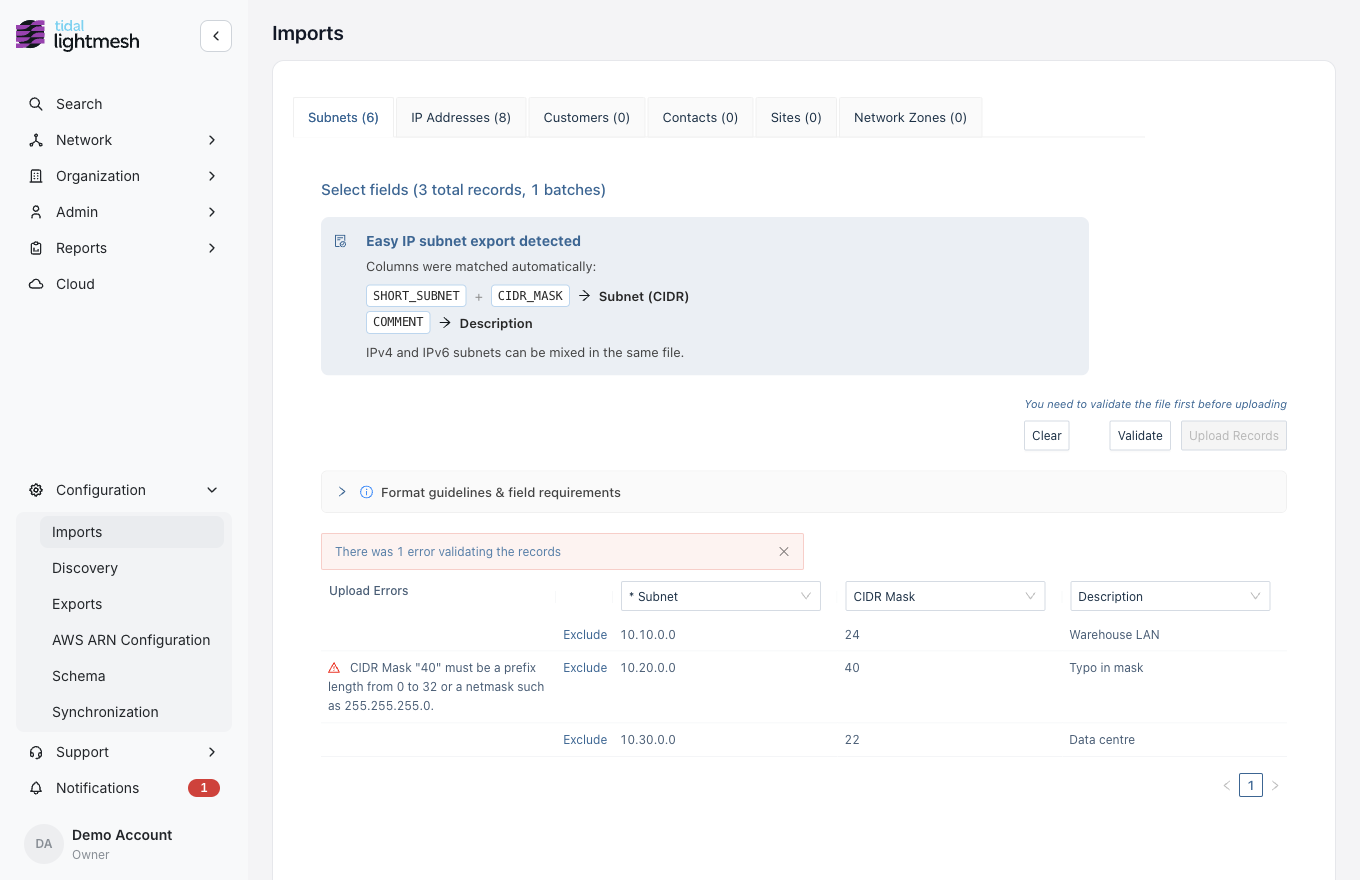Click the info icon beside Format guidelines

[366, 492]
